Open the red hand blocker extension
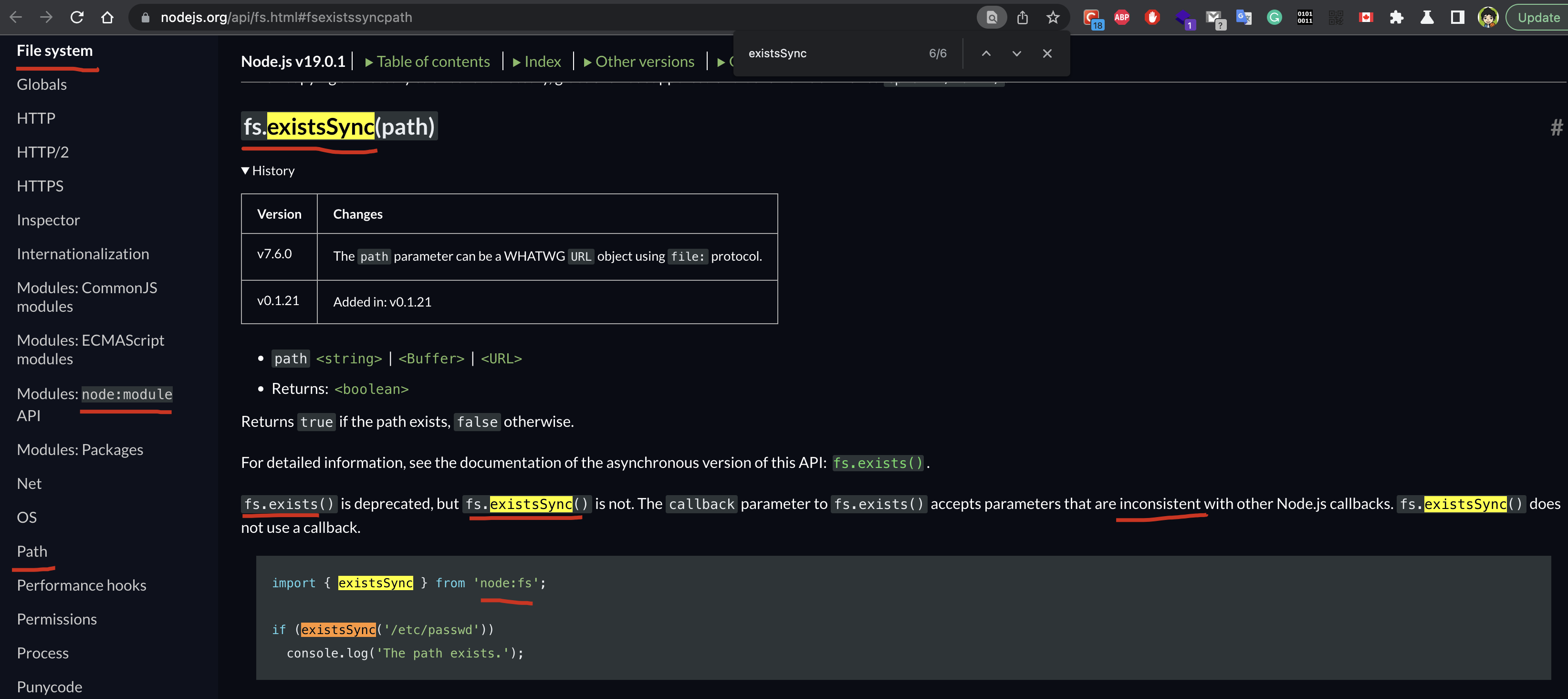Image resolution: width=1568 pixels, height=699 pixels. [x=1152, y=18]
